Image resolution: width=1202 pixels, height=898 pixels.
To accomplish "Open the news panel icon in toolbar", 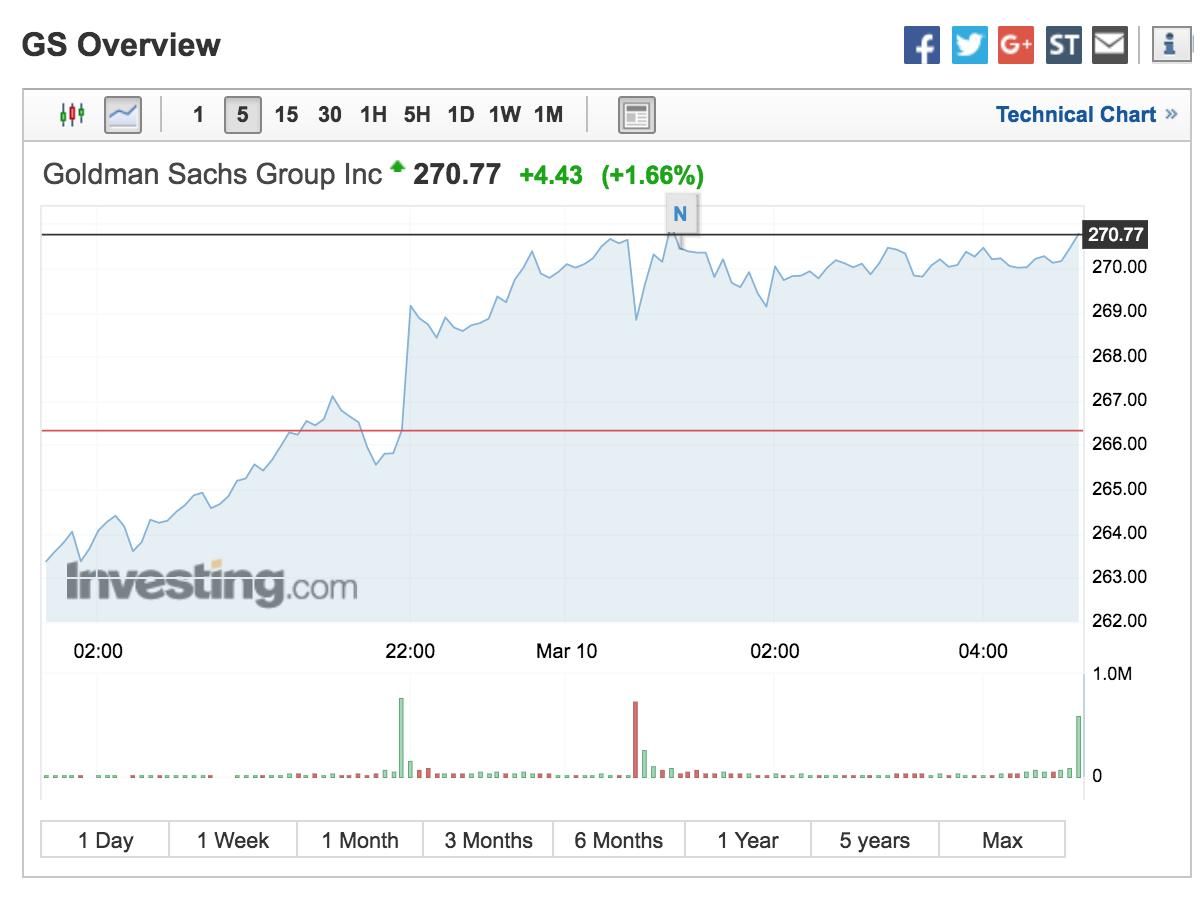I will tap(636, 115).
